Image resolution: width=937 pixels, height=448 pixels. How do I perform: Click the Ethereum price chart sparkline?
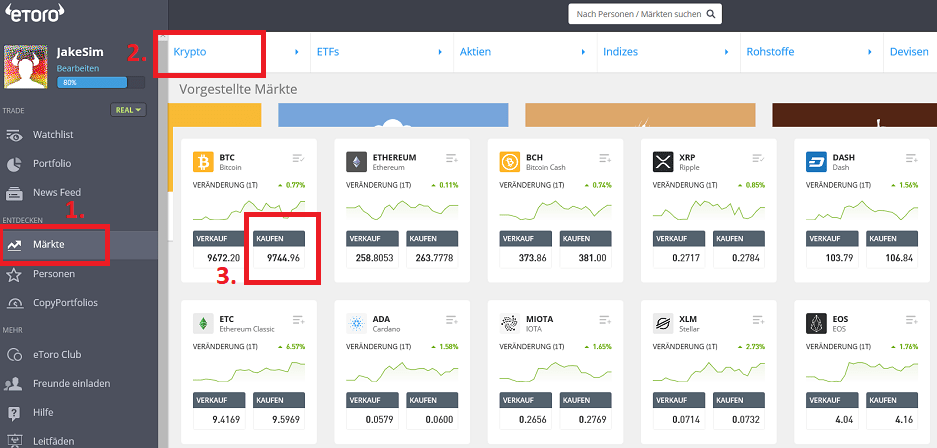click(x=402, y=210)
